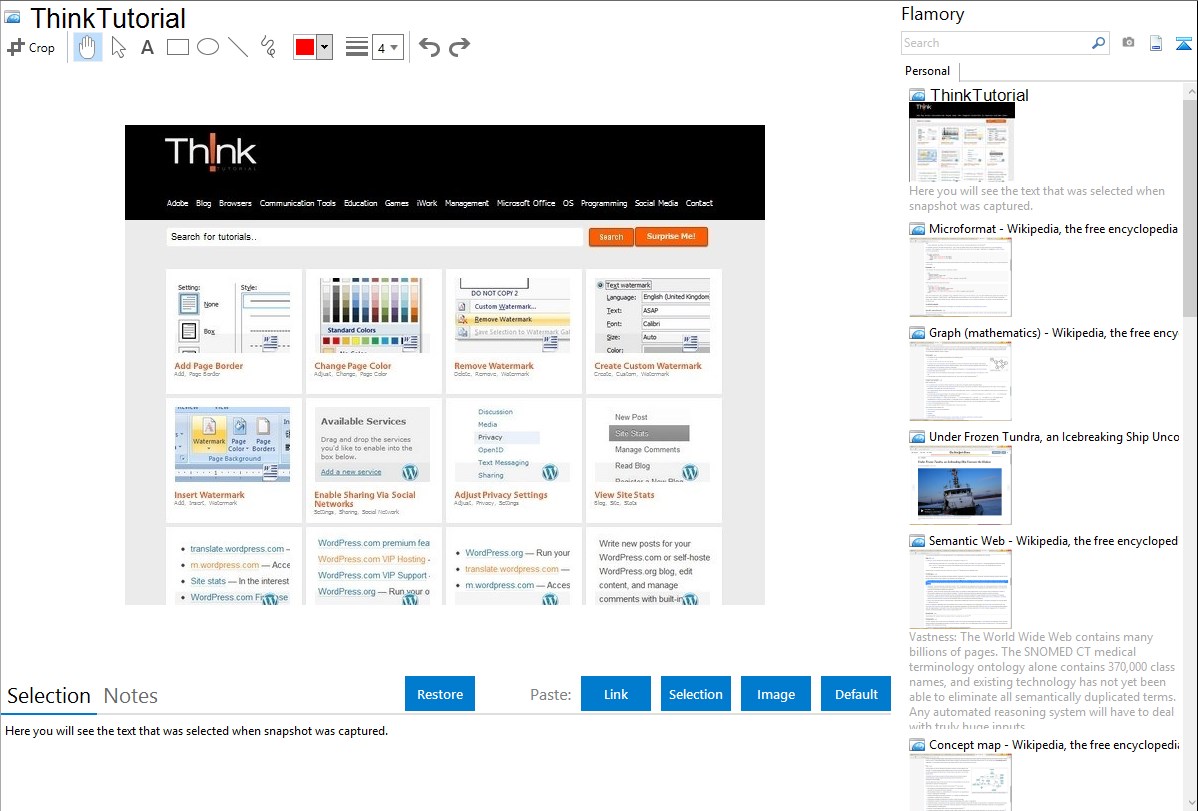The height and width of the screenshot is (811, 1198).
Task: Select 'Graph (mathematics) - Wikipedia' title
Action: (x=1053, y=333)
